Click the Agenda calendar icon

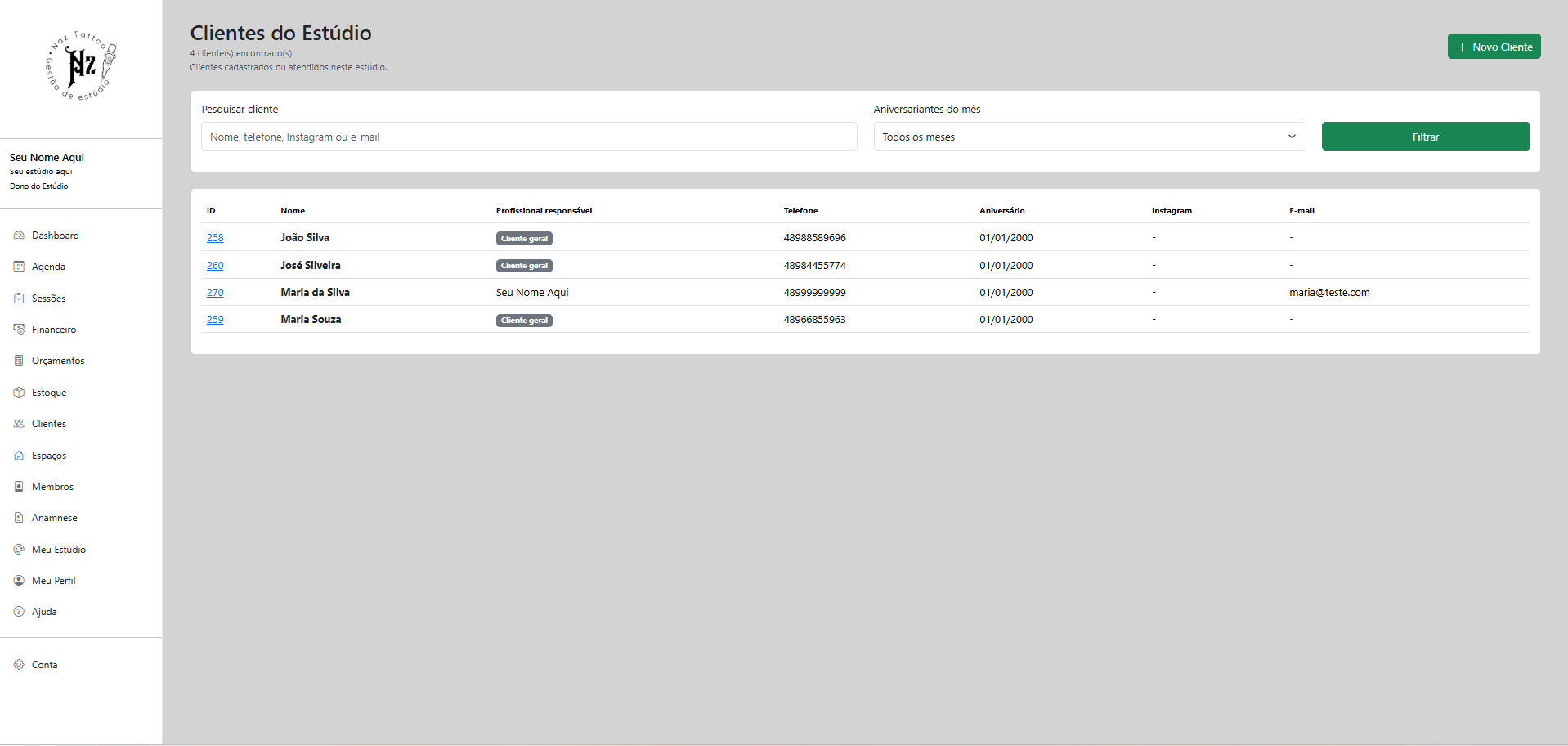19,267
